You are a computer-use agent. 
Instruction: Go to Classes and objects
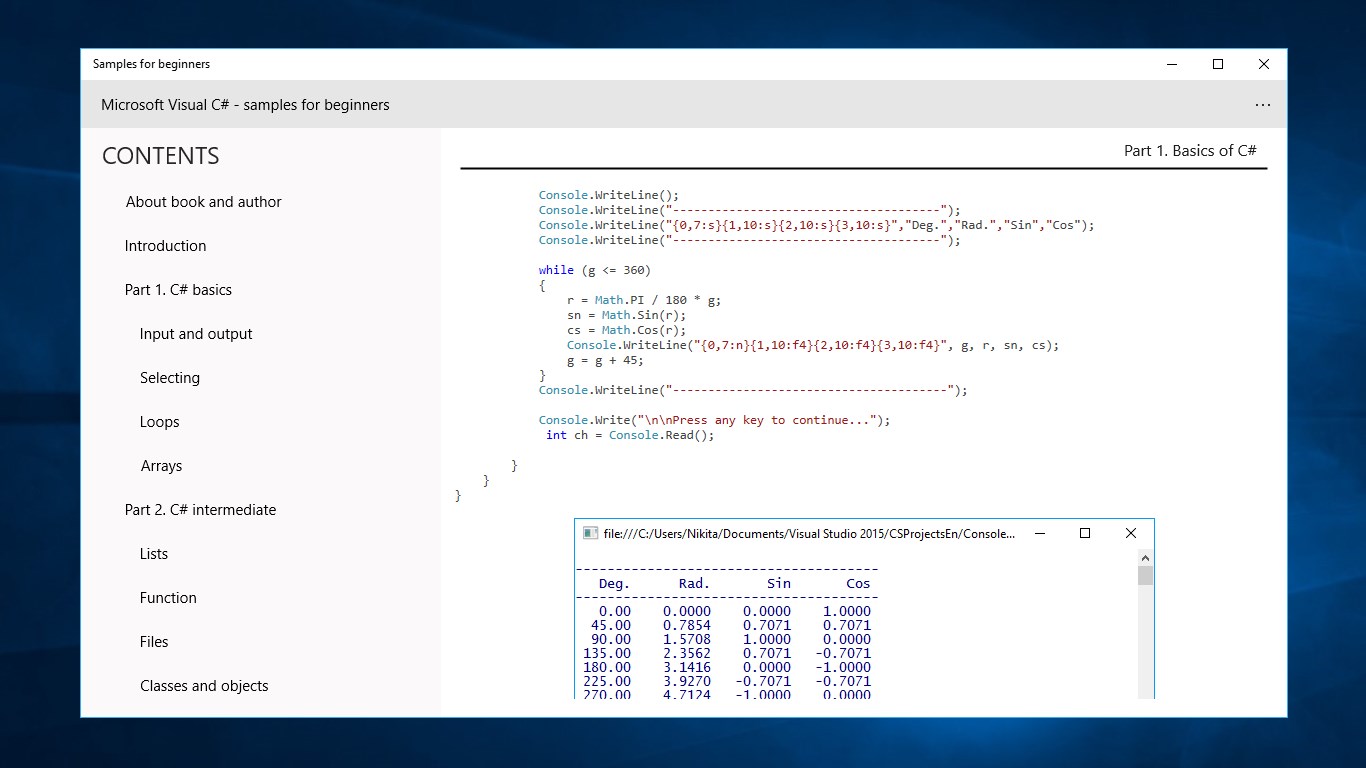point(204,686)
